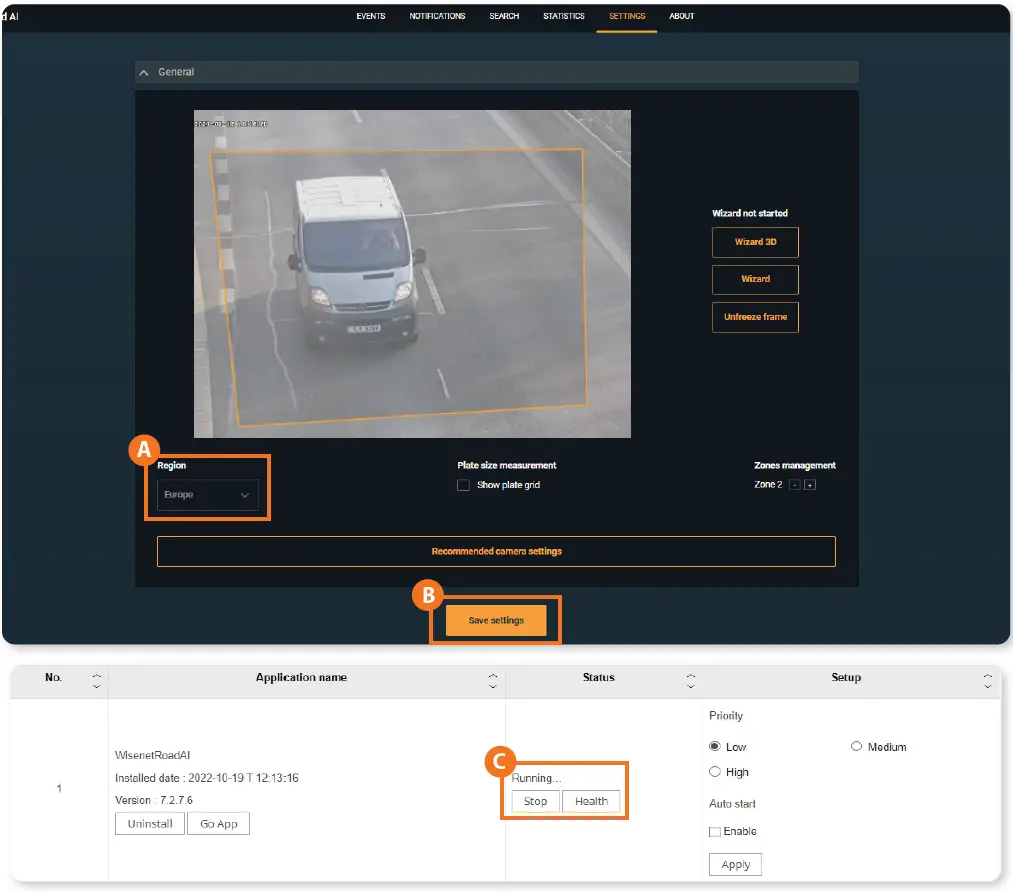Tick the Auto start Enable checkbox
The height and width of the screenshot is (892, 1013).
click(x=715, y=832)
